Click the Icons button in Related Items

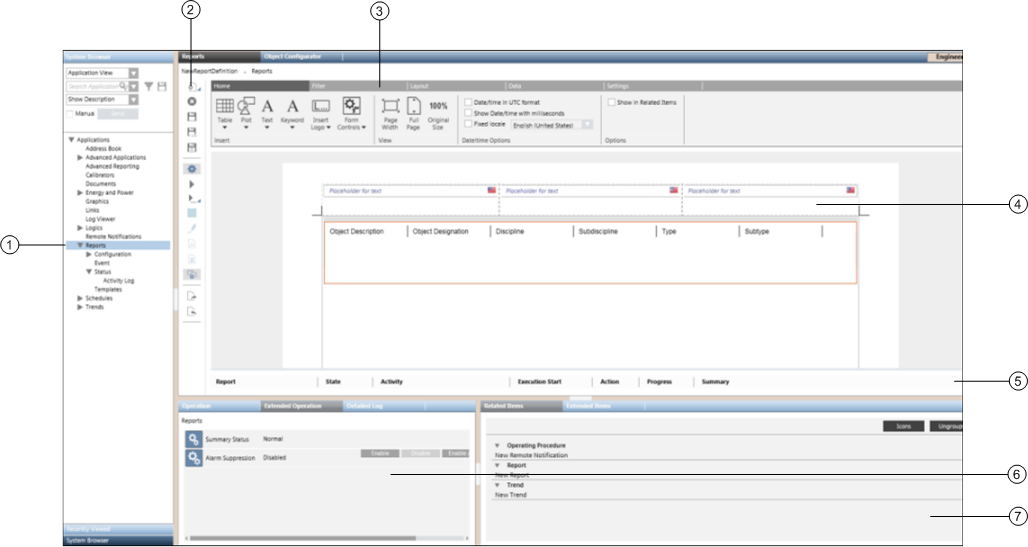[903, 426]
